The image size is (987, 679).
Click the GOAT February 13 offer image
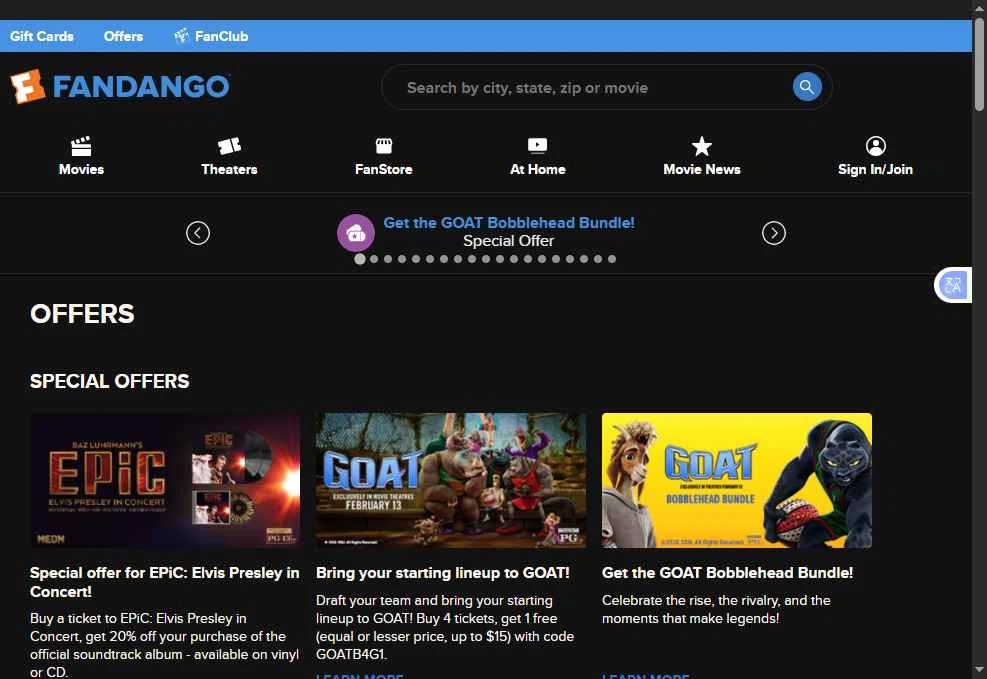451,480
